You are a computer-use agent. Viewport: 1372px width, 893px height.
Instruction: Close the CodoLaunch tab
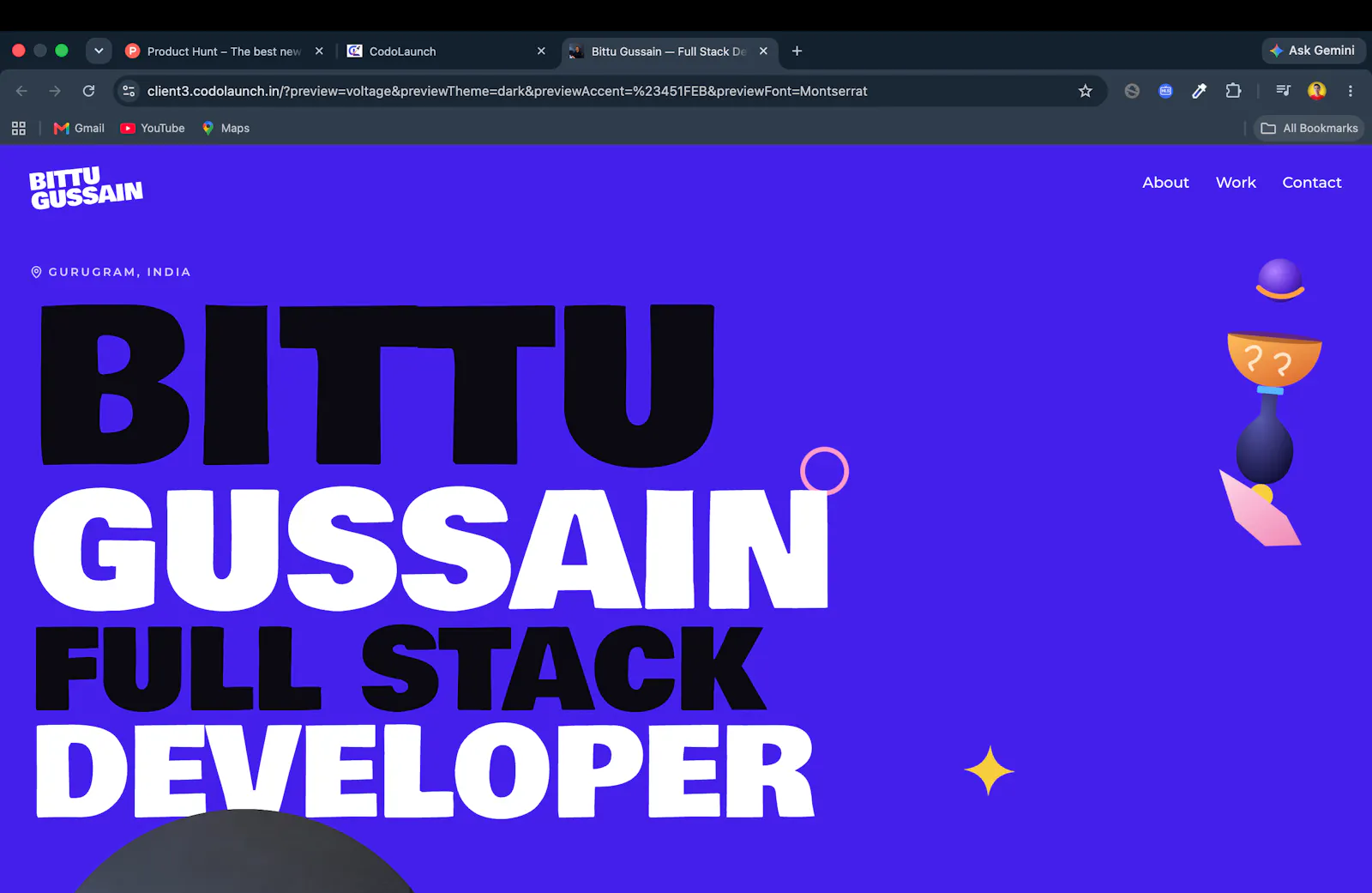(x=541, y=51)
